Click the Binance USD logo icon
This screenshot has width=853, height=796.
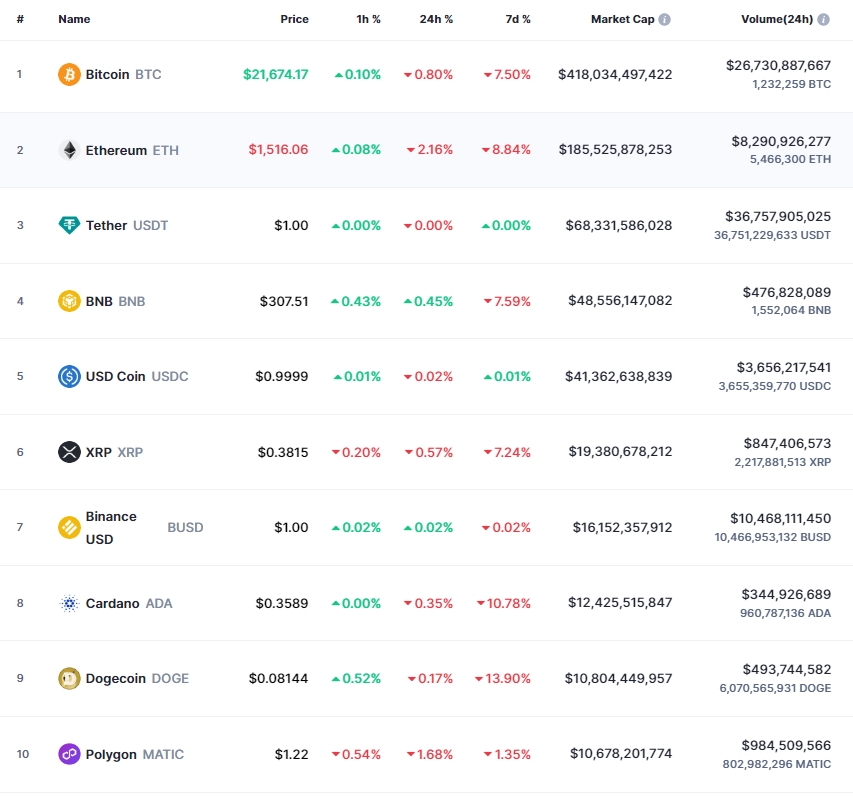[x=69, y=528]
